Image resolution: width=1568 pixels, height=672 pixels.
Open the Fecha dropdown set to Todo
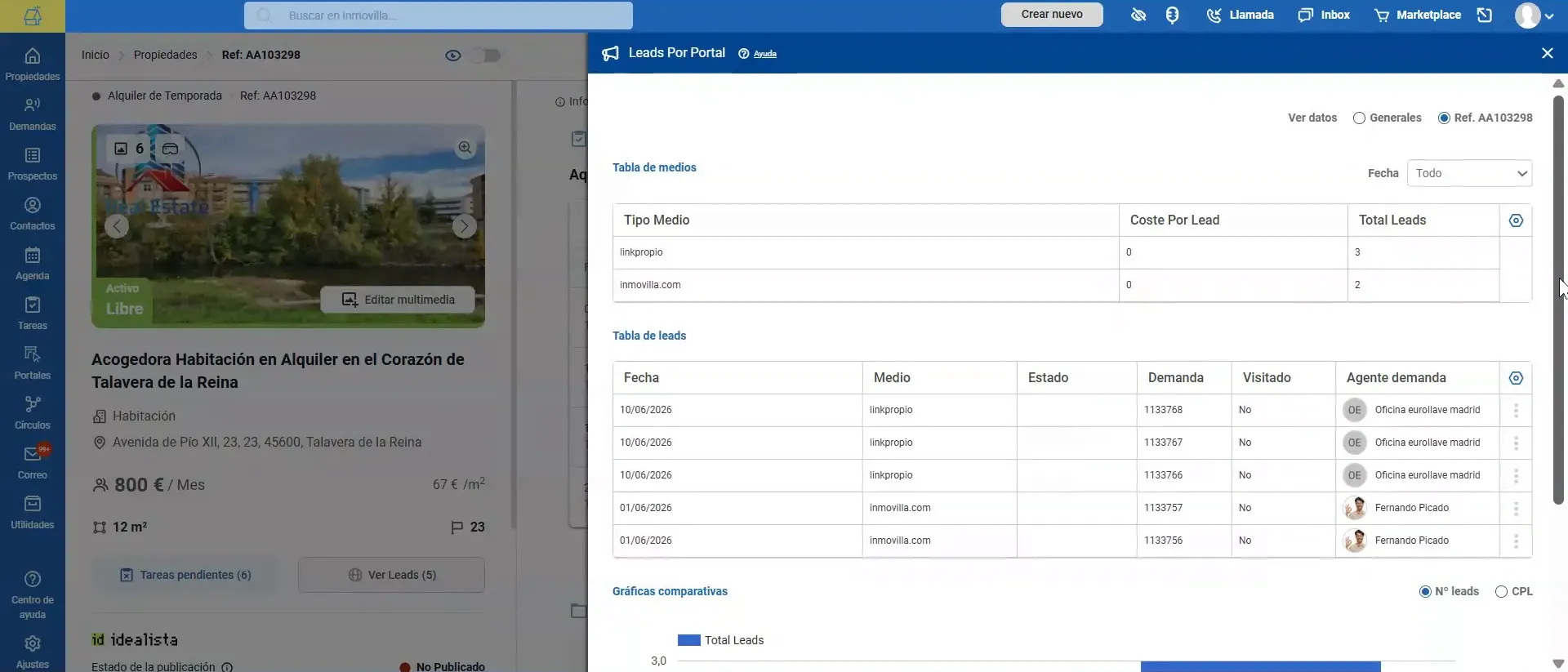point(1469,173)
